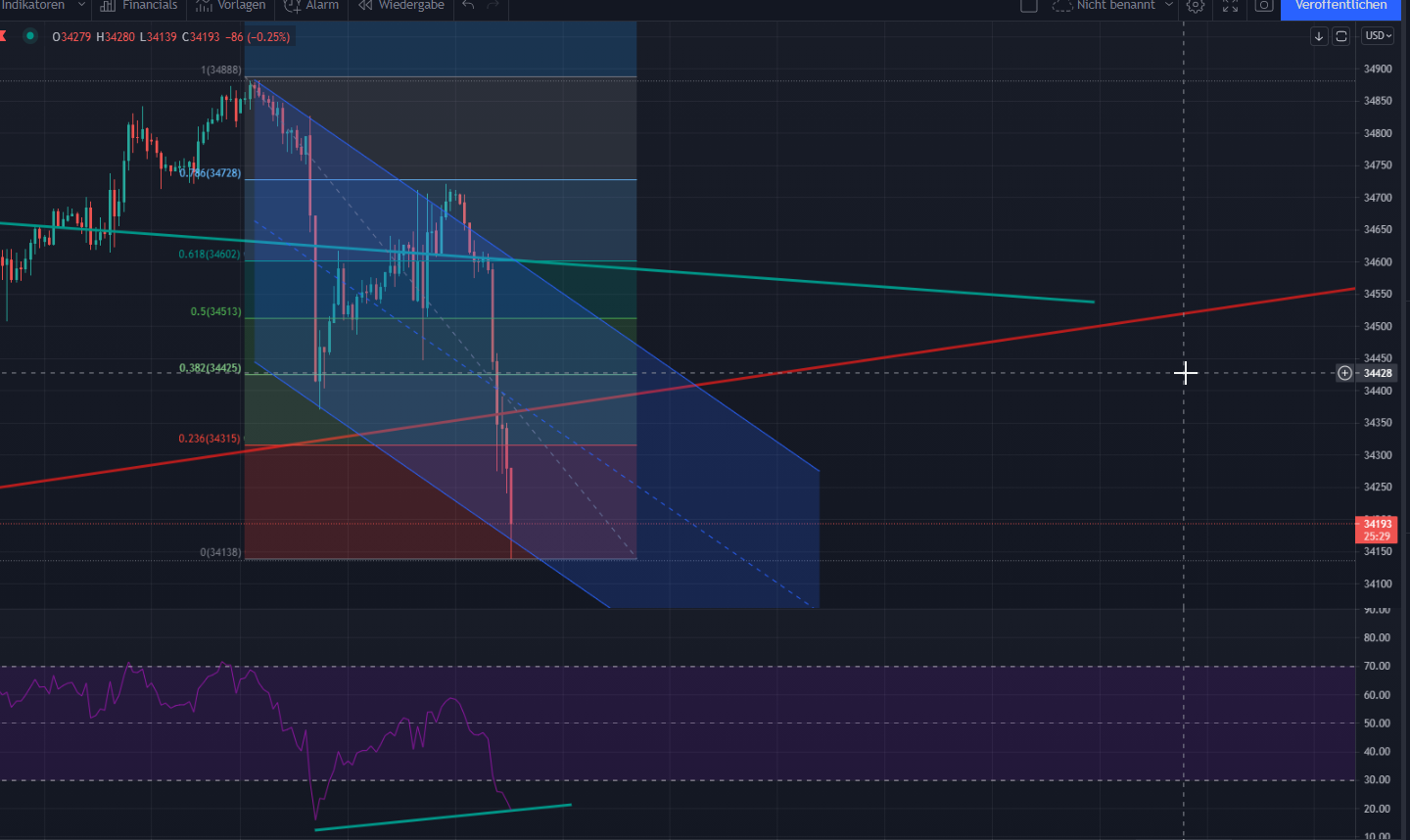Screen dimensions: 1410x840
Task: Open Wiedergabe bar replay mode
Action: coord(401,6)
